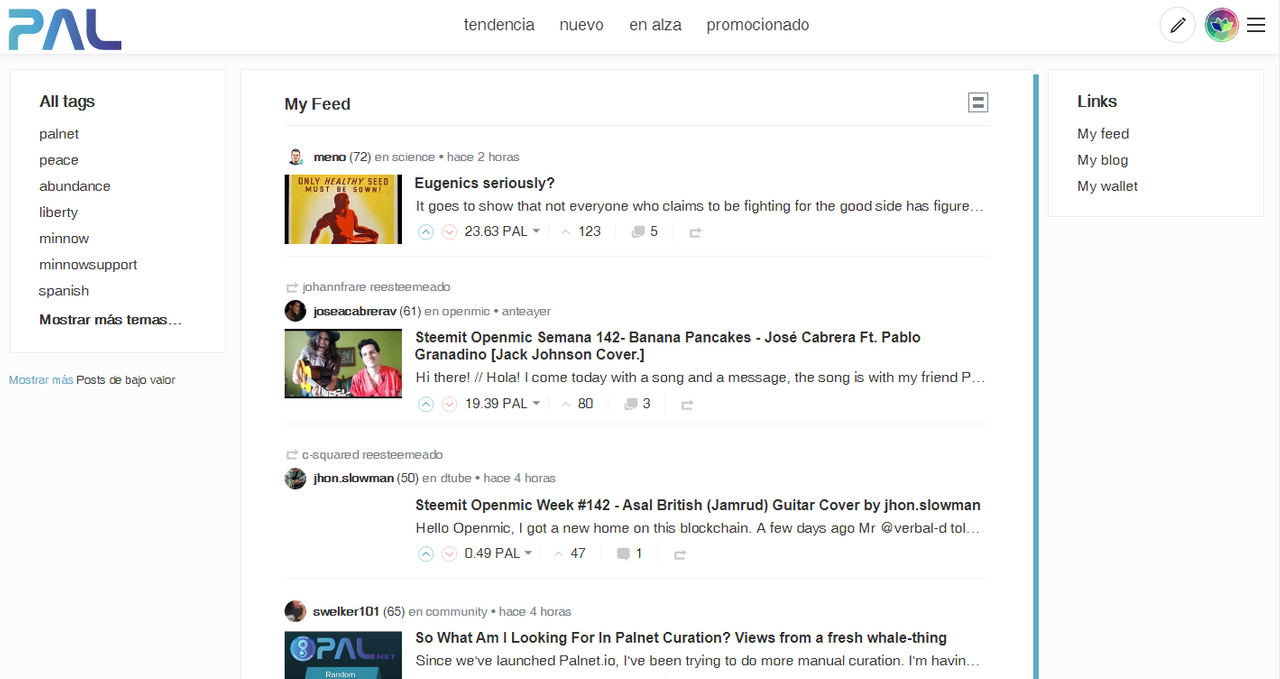The image size is (1280, 679).
Task: Switch to the 'tendencia' tab
Action: 499,25
